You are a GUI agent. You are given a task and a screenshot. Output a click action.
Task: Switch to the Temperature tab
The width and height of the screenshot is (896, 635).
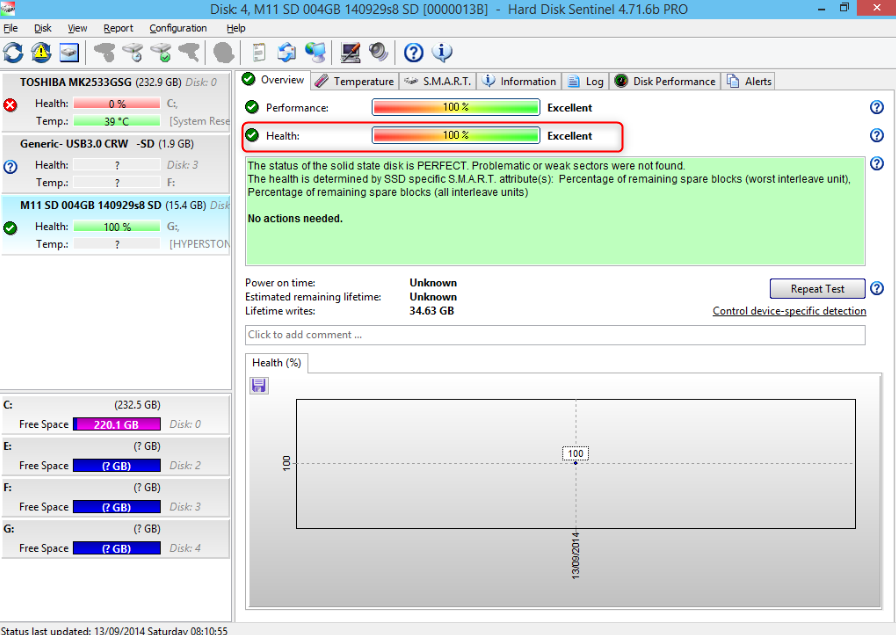coord(355,81)
